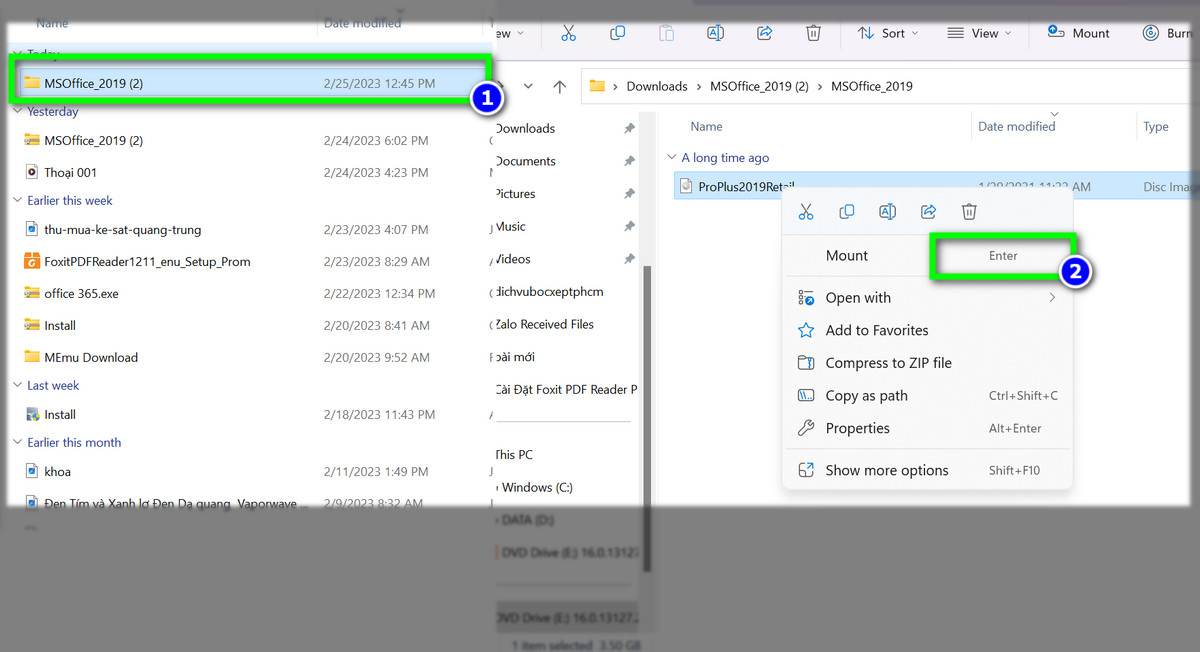Choose Copy as path
Screen dimensions: 1200x652
pyautogui.click(x=927, y=396)
